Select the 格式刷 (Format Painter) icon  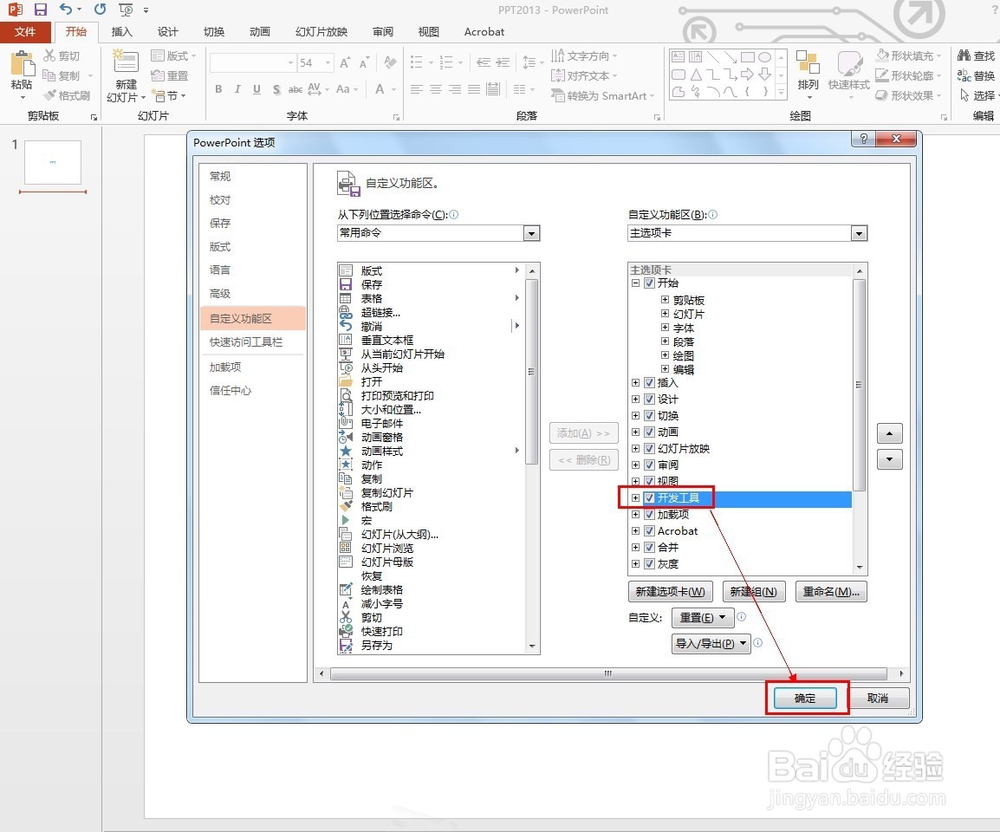pos(68,96)
